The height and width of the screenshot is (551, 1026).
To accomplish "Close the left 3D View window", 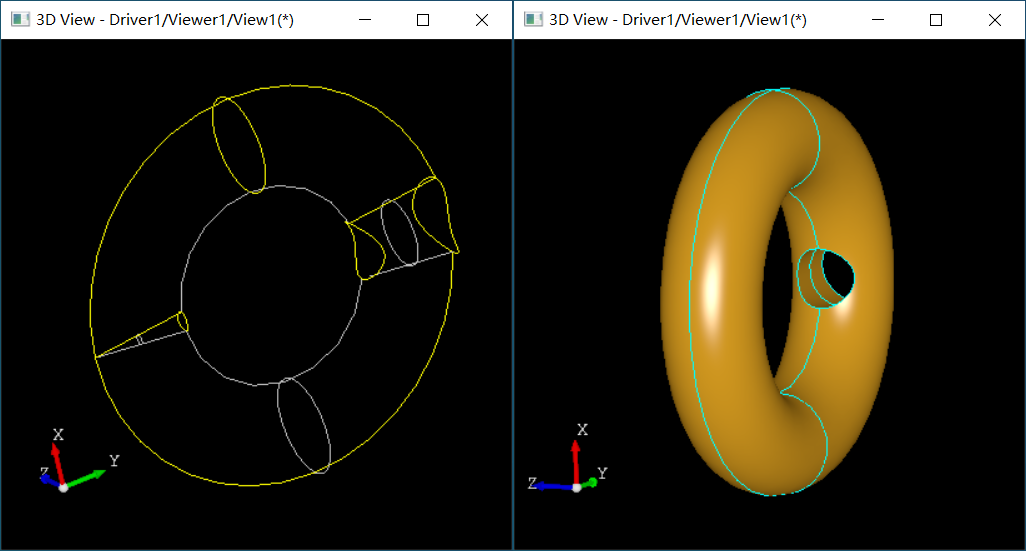I will tap(481, 20).
